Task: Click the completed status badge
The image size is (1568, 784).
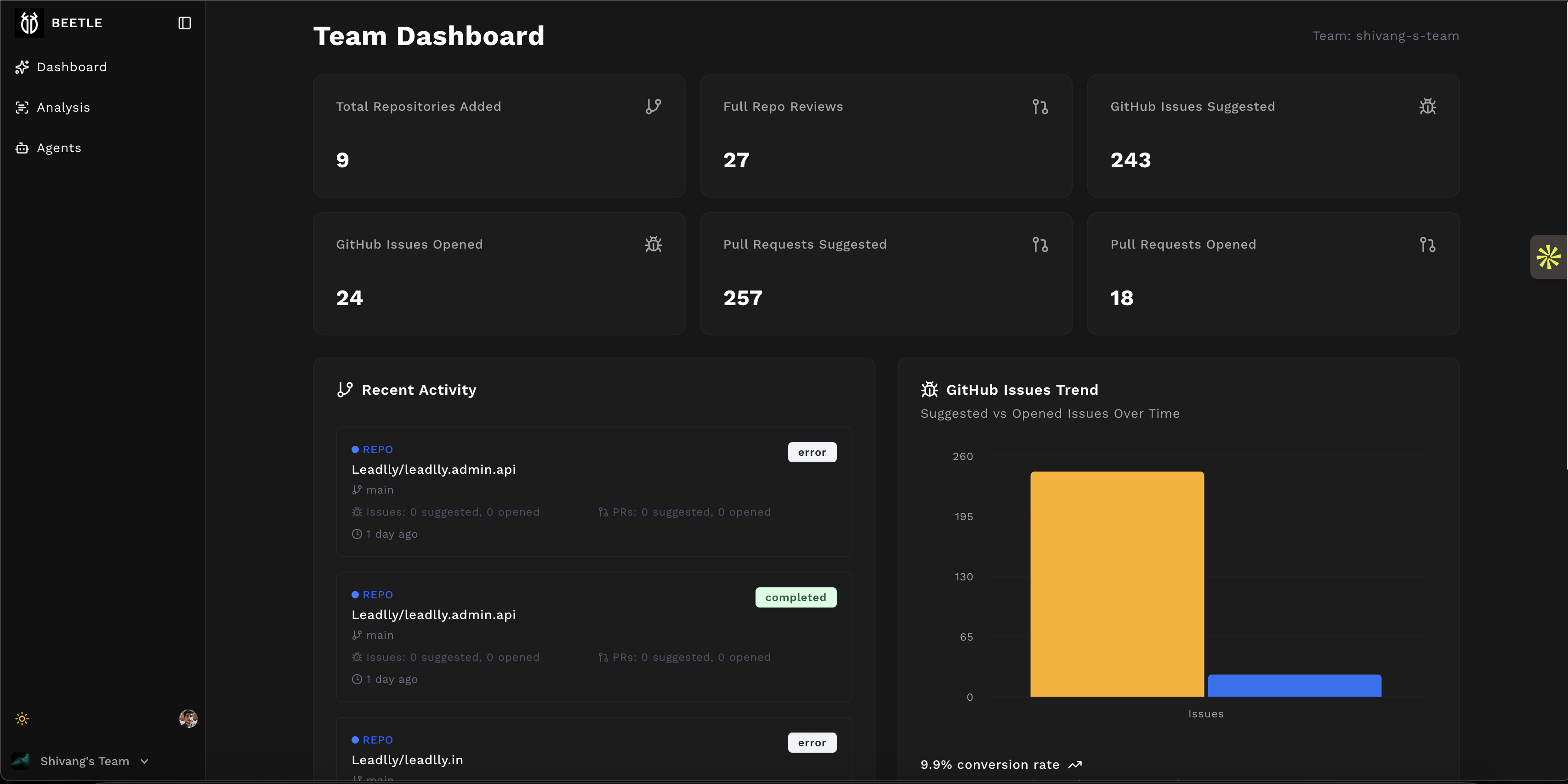Action: click(x=795, y=597)
